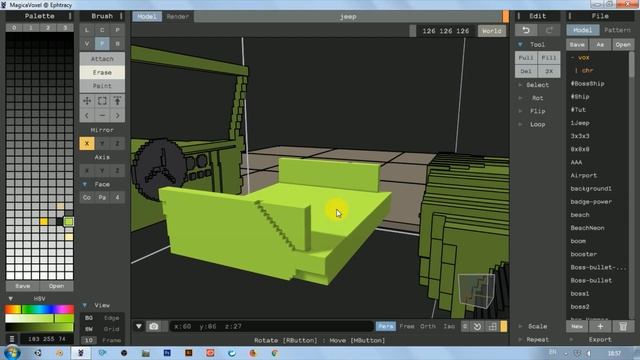The height and width of the screenshot is (360, 640).
Task: Click the 126 126 126 size field
Action: [446, 31]
